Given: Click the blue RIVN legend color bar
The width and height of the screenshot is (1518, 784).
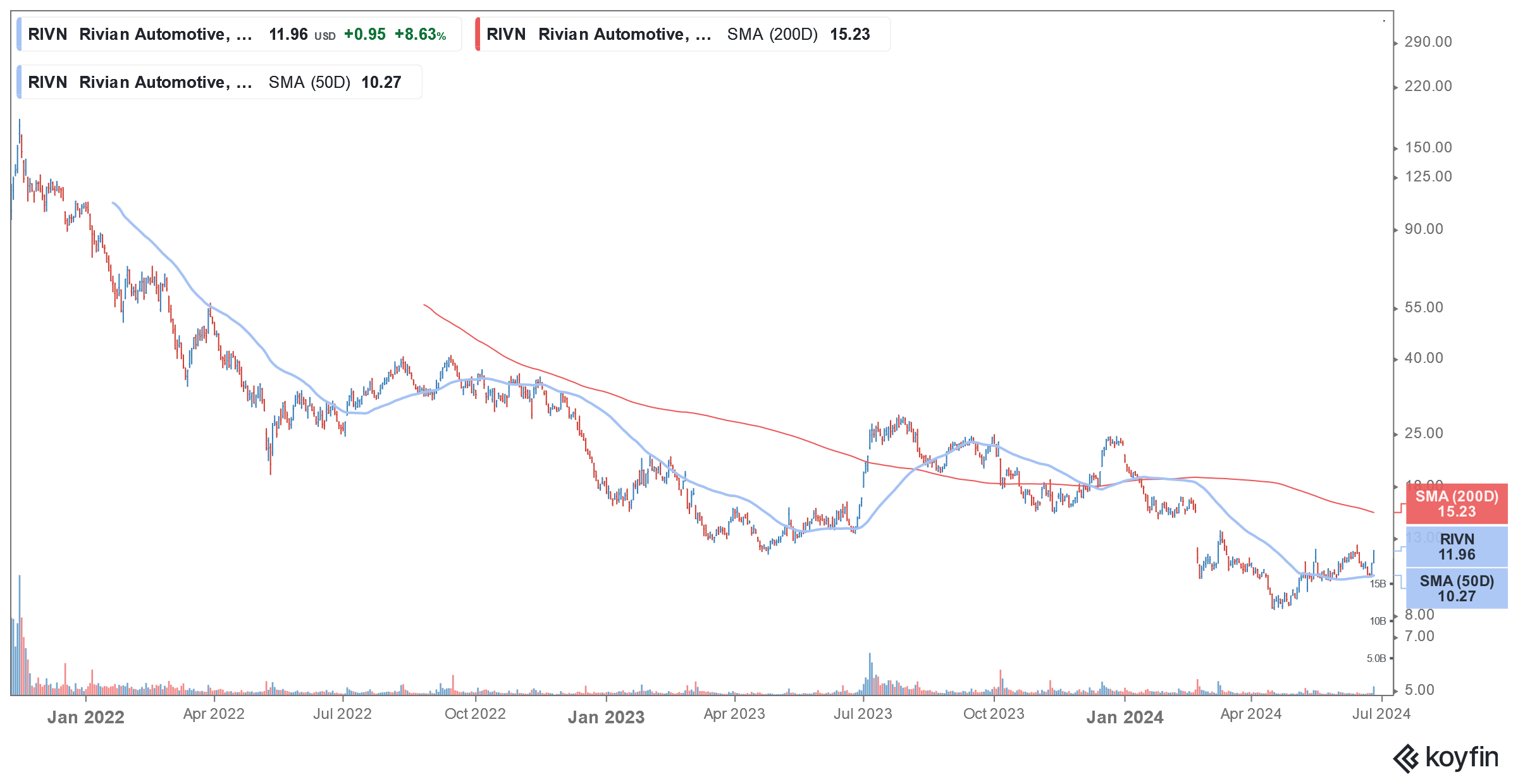Looking at the screenshot, I should pyautogui.click(x=19, y=34).
